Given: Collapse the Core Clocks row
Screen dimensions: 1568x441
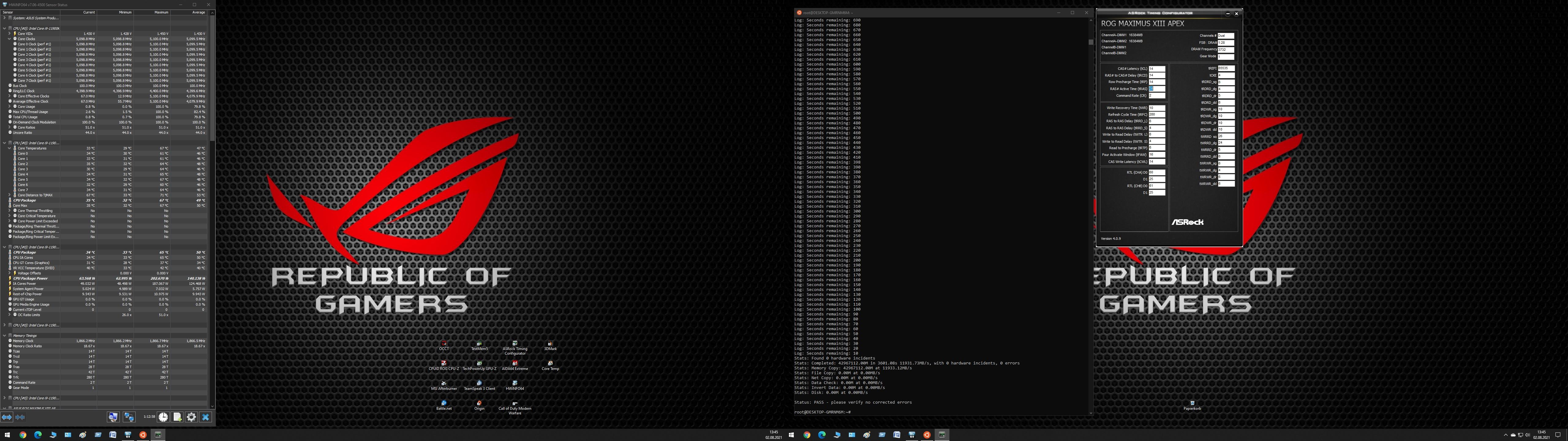Looking at the screenshot, I should tap(10, 39).
